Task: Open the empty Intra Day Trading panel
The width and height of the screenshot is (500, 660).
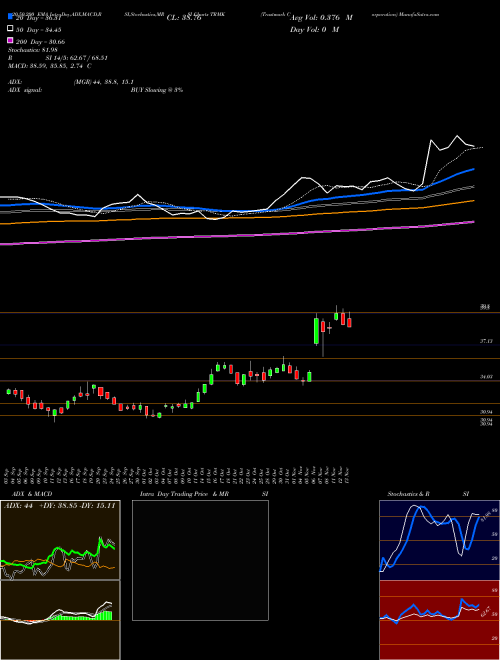Action: [200, 560]
